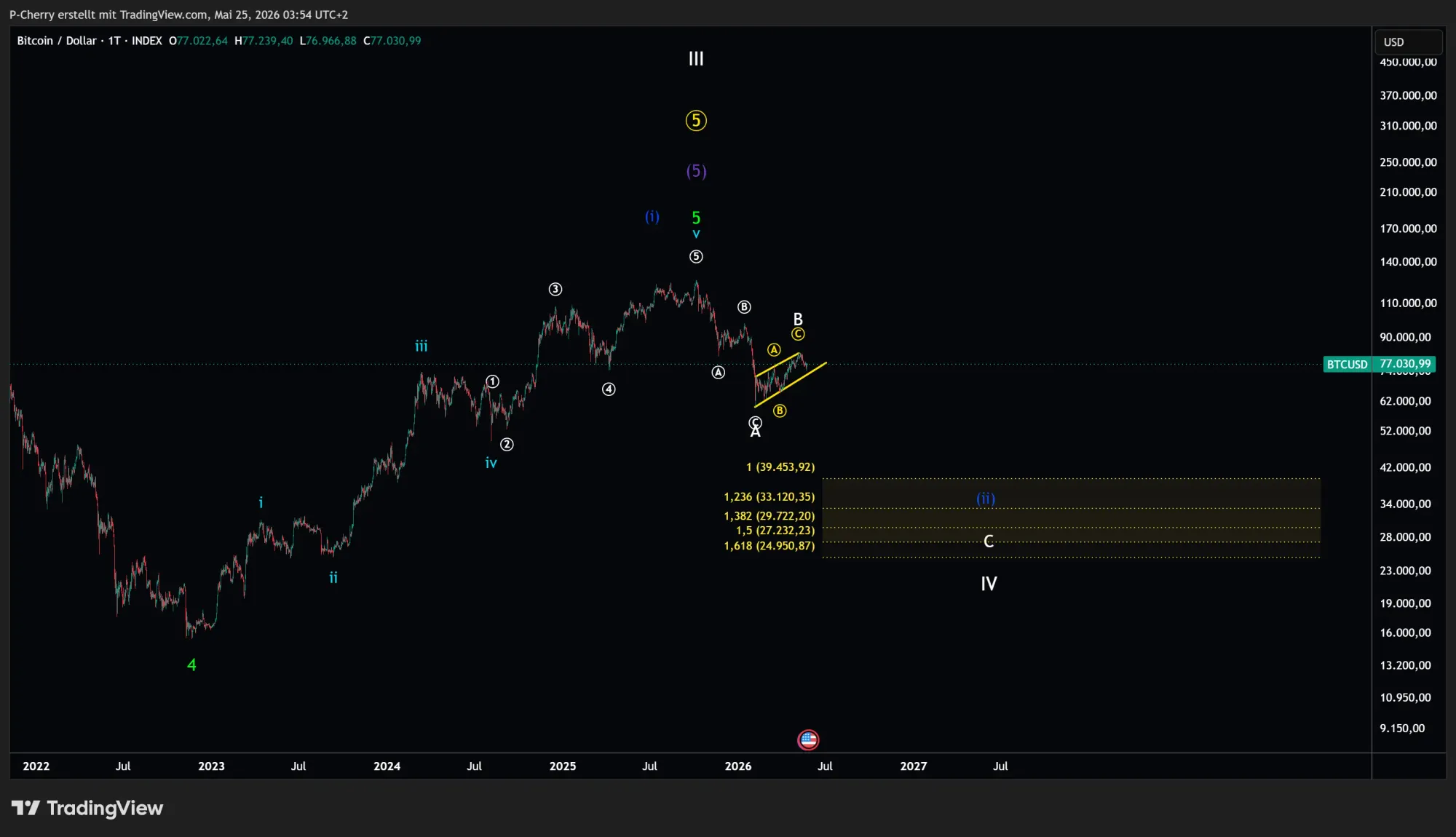
Task: Select the yellow circled B label
Action: (780, 410)
